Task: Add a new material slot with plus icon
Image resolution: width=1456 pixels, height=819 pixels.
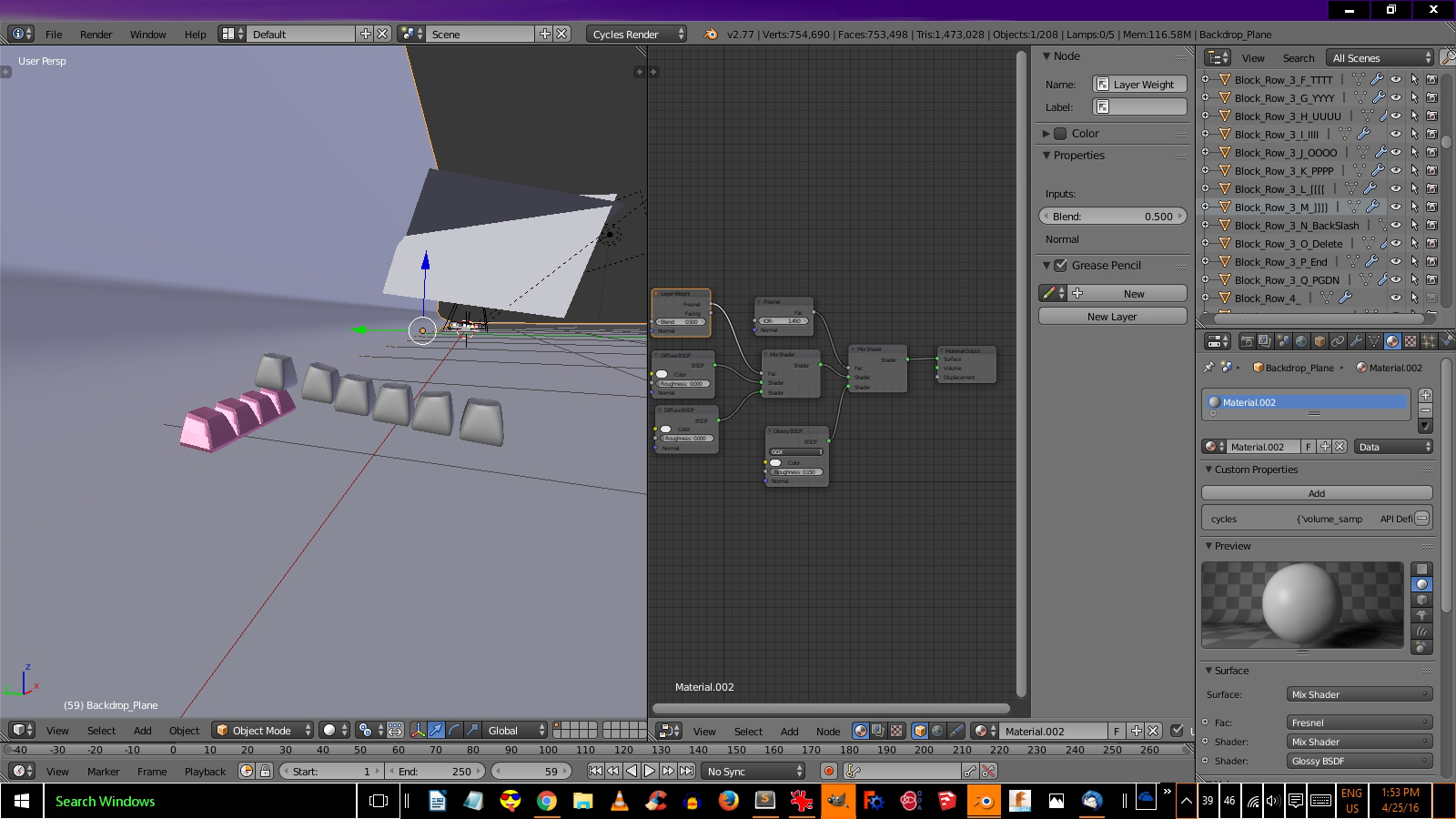Action: 1426,395
